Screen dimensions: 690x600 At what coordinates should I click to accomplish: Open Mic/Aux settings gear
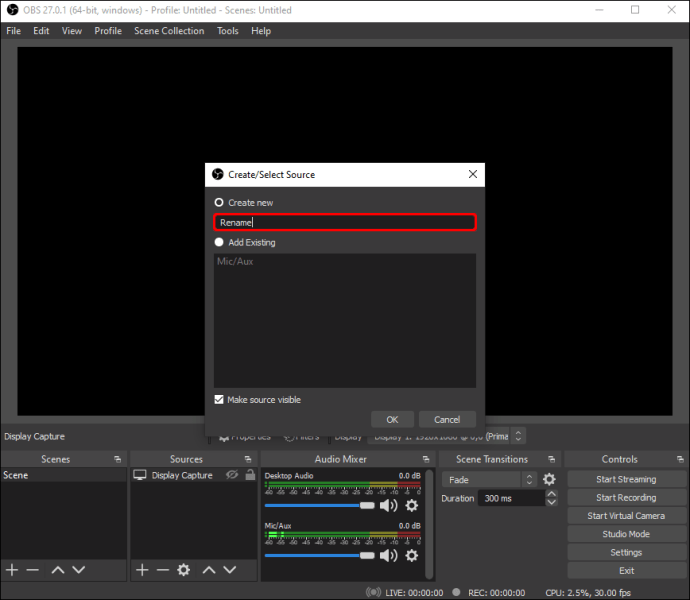click(x=411, y=556)
